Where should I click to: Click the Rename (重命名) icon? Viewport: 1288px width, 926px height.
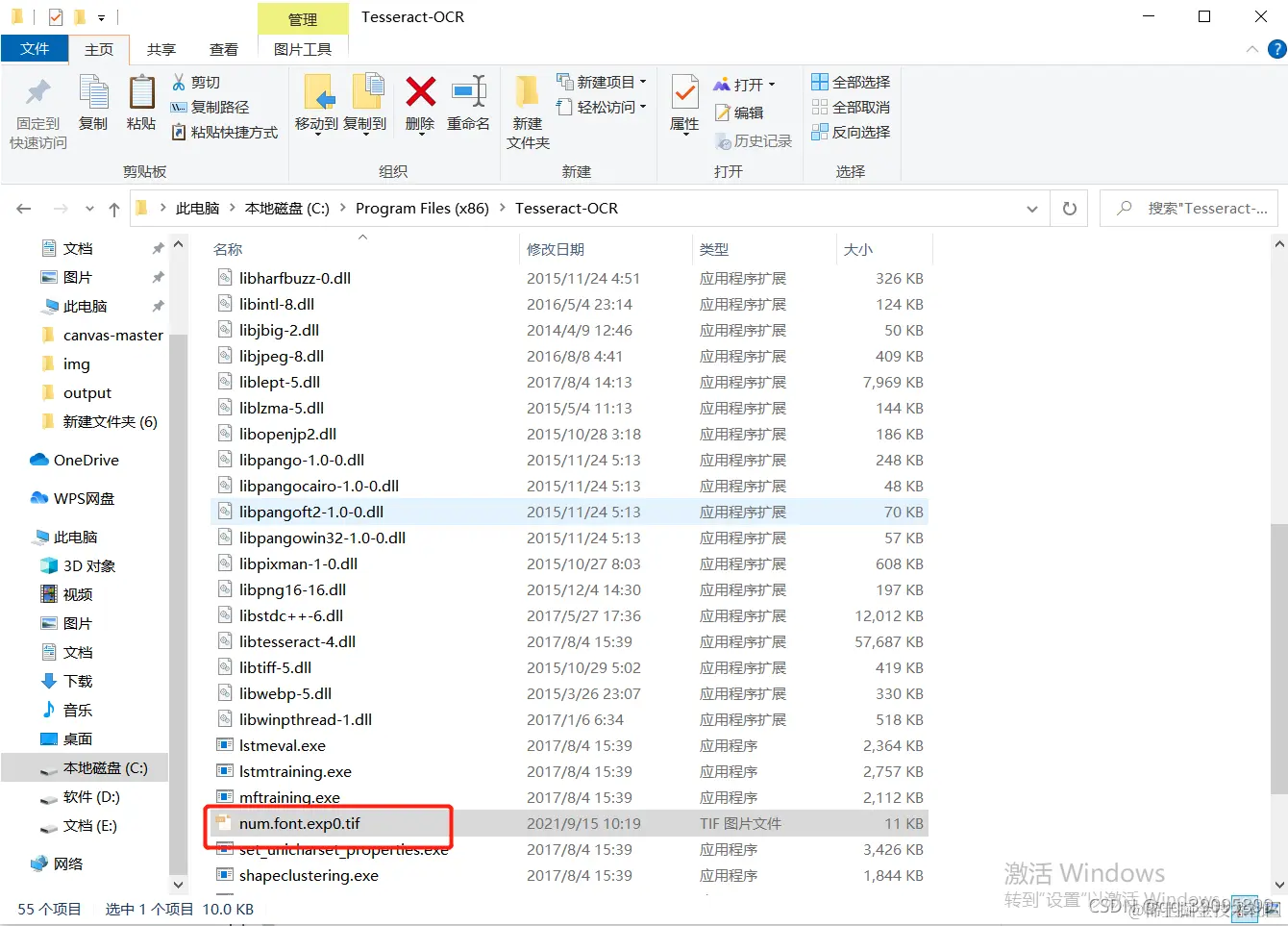[x=469, y=92]
